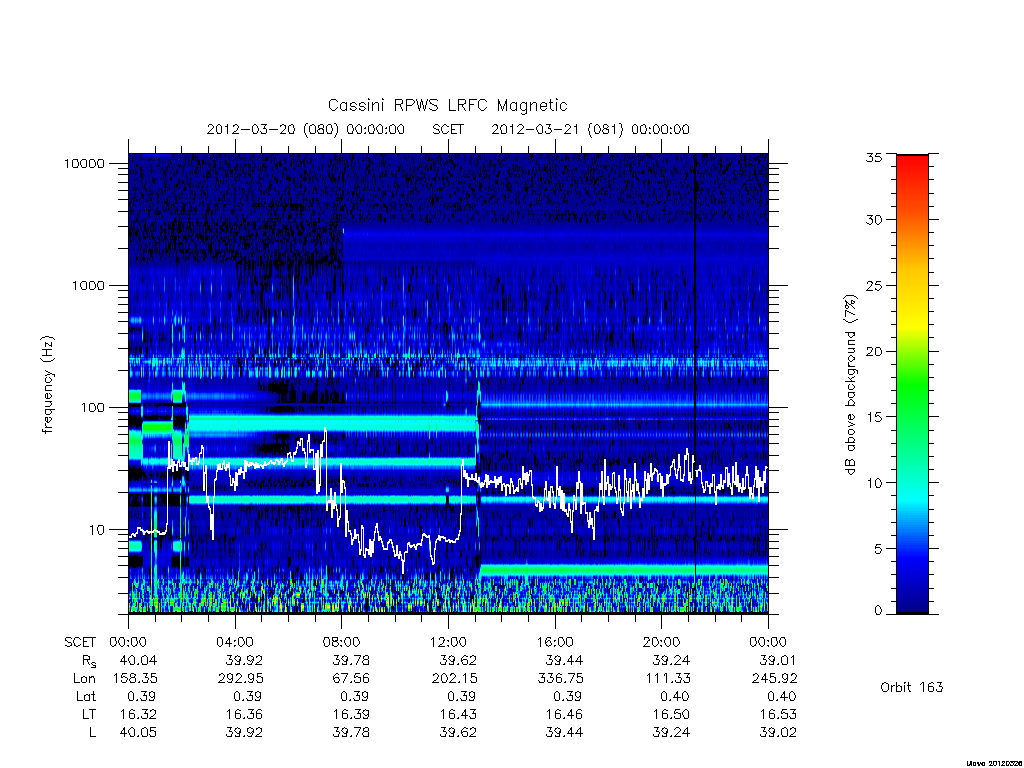Click the broad blue band near 3000 Hz
Image resolution: width=1024 pixels, height=768 pixels.
click(x=555, y=245)
